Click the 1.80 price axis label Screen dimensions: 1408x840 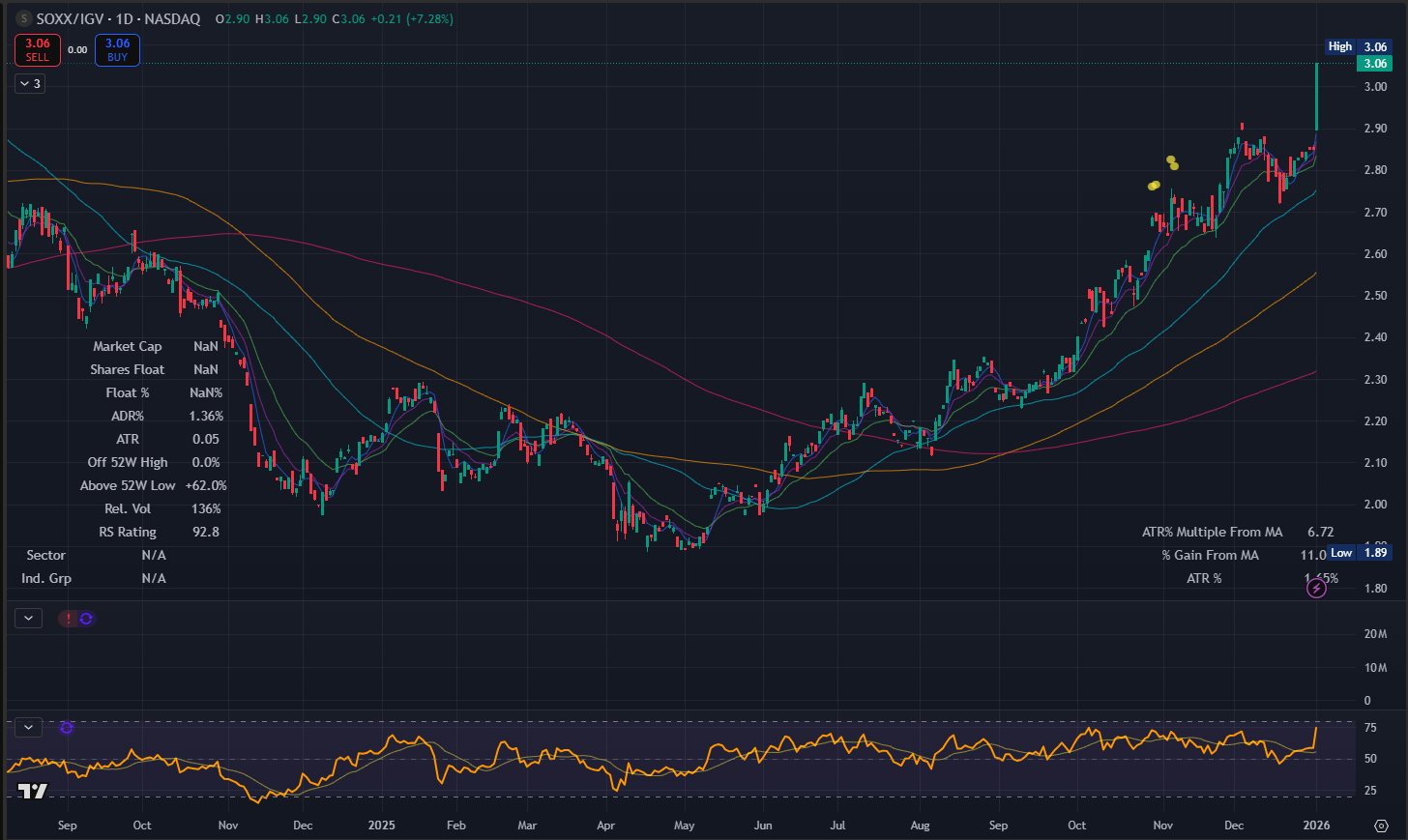pos(1375,589)
